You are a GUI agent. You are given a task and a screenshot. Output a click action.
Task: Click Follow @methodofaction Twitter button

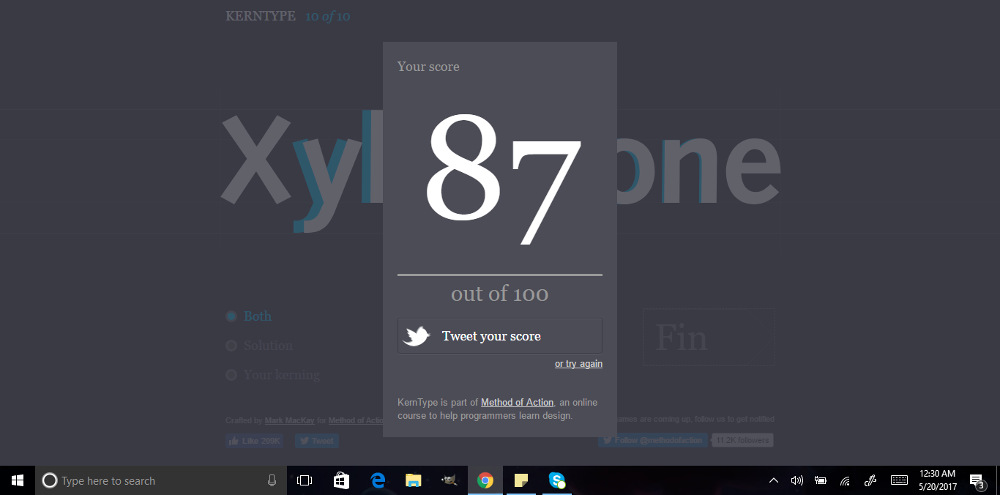pos(653,440)
